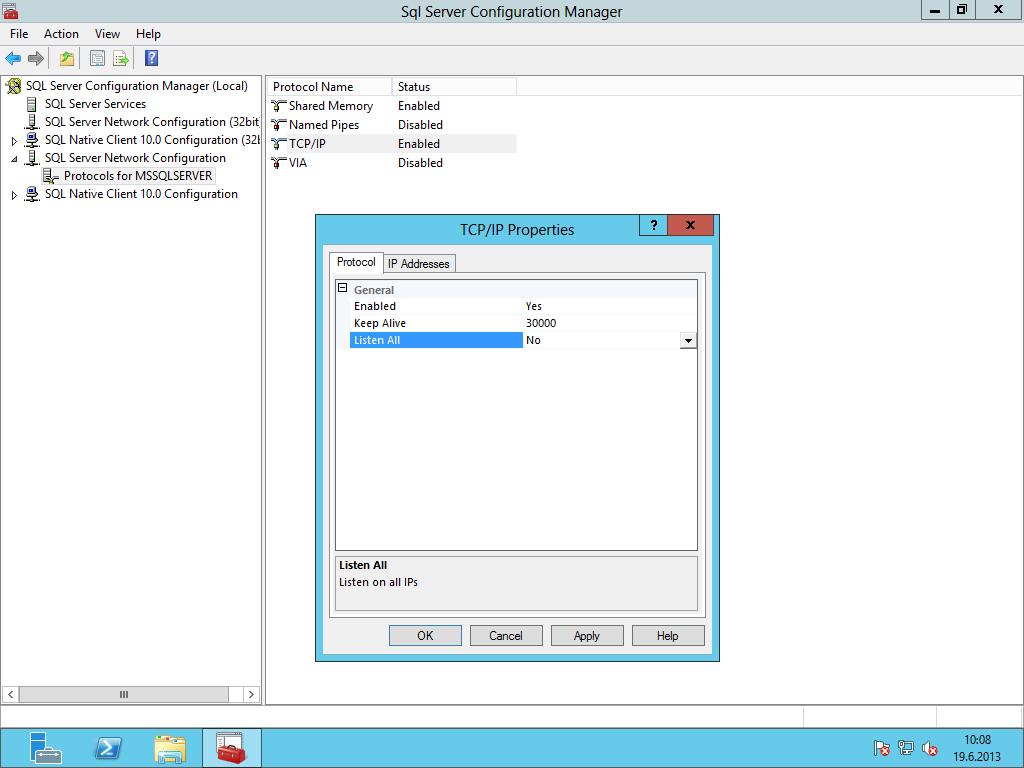Click the root Configuration Manager tree icon
This screenshot has width=1024, height=768.
(x=13, y=86)
